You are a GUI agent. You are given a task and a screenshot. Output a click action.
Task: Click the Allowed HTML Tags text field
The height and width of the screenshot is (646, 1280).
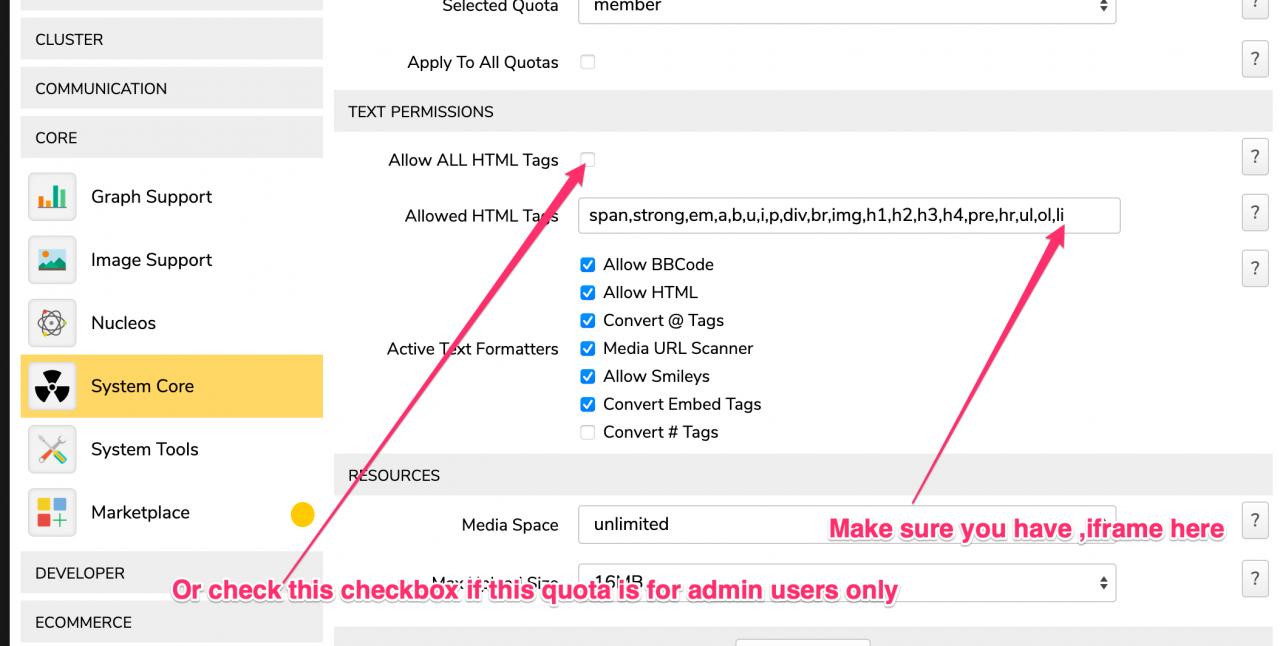click(x=849, y=215)
